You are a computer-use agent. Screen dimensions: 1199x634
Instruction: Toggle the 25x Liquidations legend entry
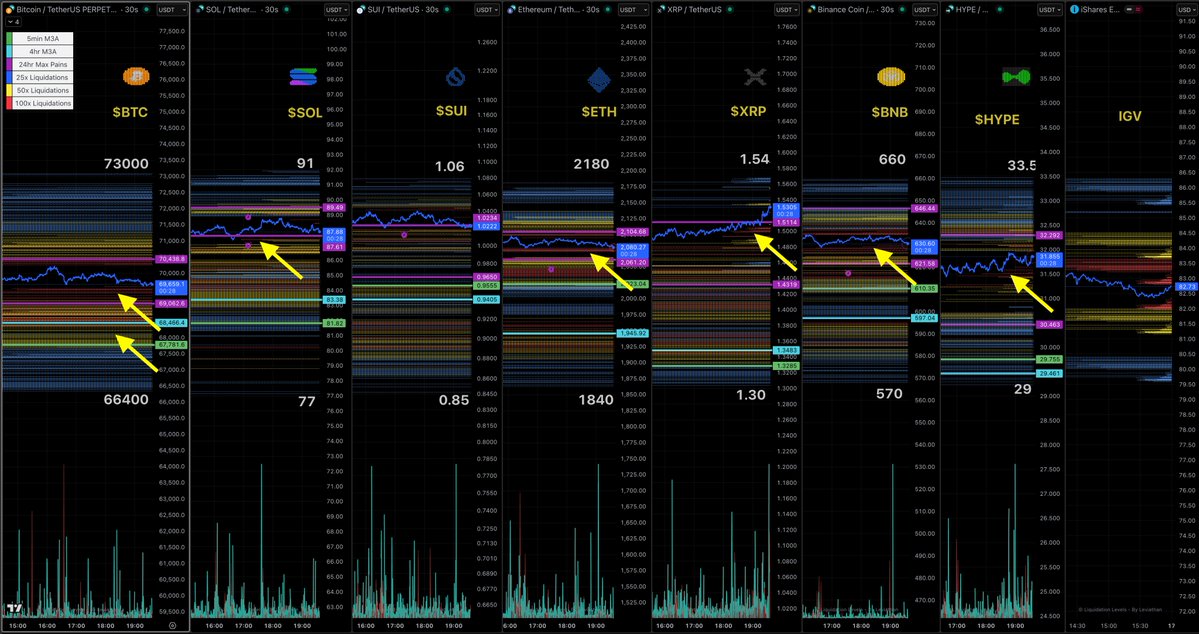[42, 77]
